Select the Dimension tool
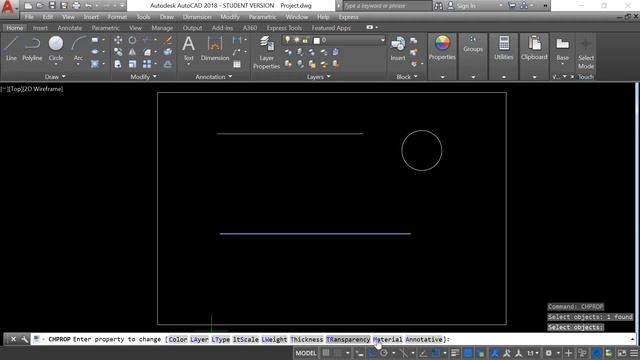This screenshot has height=360, width=640. coord(215,48)
